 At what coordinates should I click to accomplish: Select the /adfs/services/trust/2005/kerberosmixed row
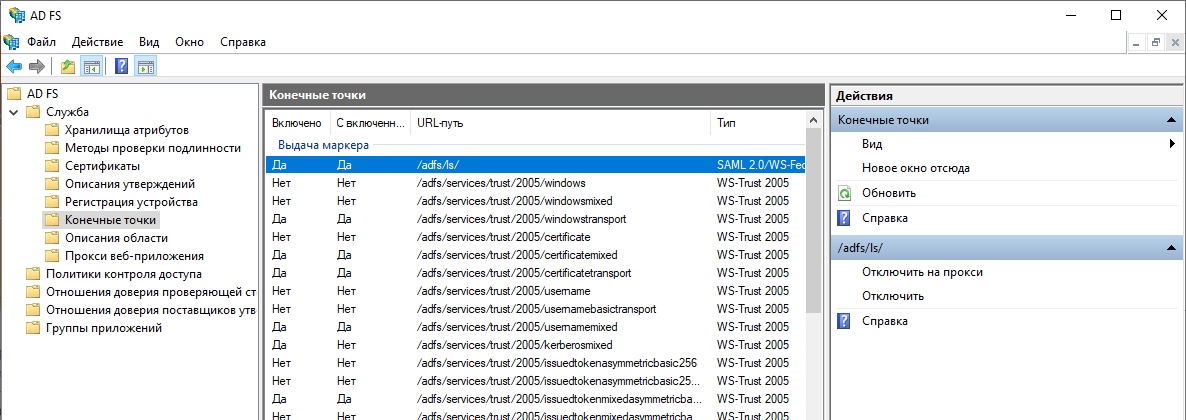(528, 345)
